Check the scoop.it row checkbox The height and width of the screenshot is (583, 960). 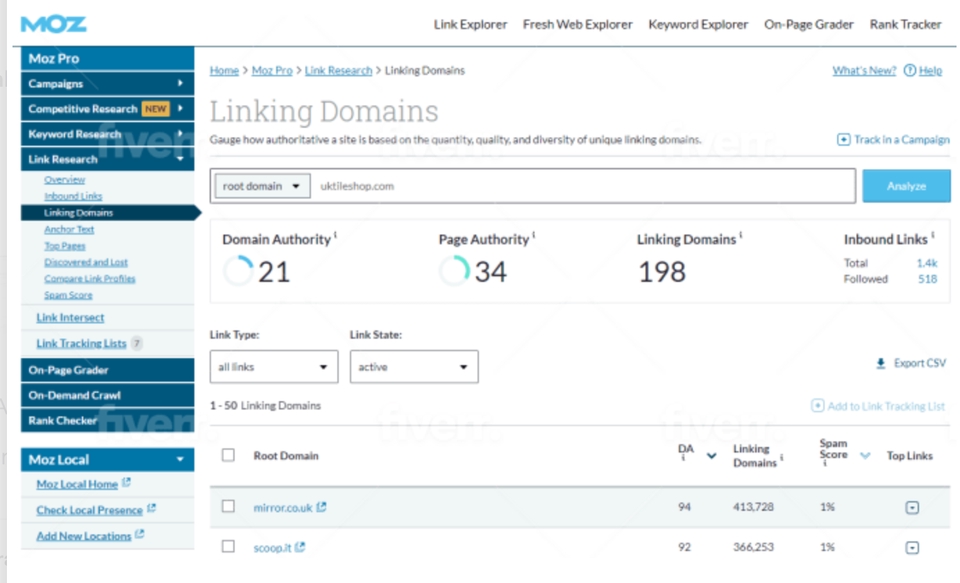228,546
